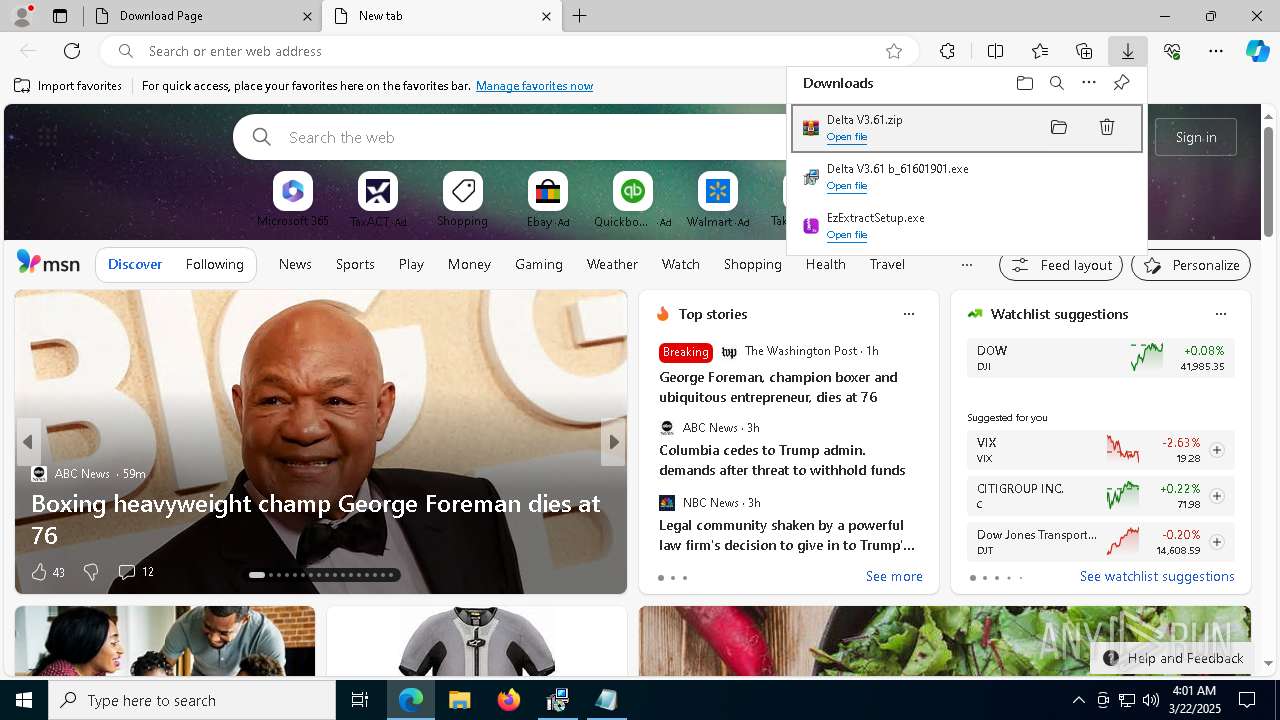Image resolution: width=1280 pixels, height=720 pixels.
Task: Click the Search the web box
Action: point(510,137)
